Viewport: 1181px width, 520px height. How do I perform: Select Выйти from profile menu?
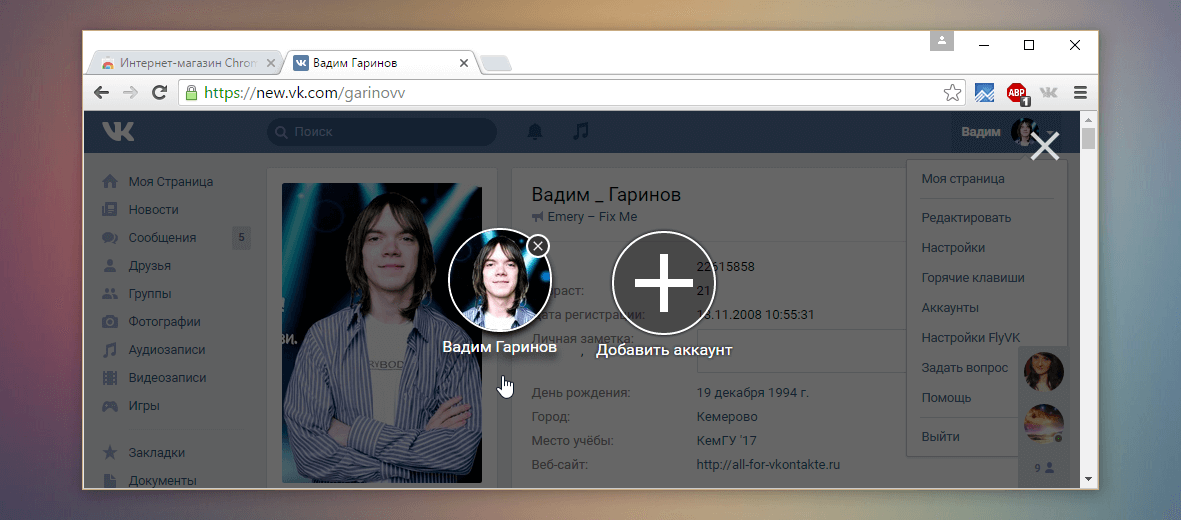tap(940, 437)
